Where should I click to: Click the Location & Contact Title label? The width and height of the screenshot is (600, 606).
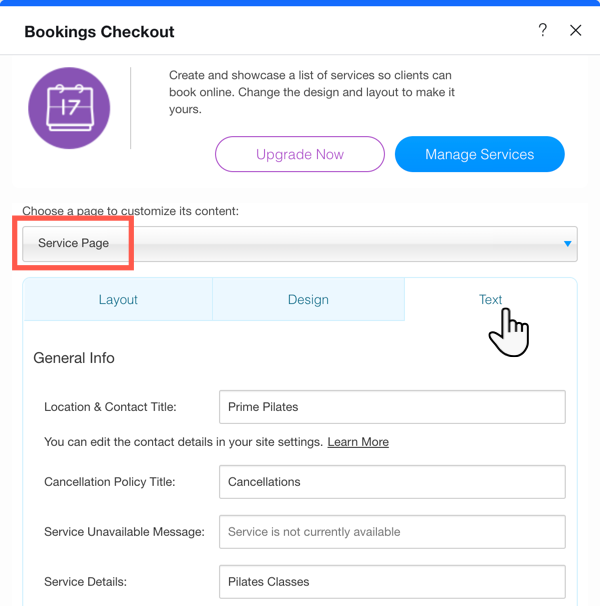click(110, 407)
